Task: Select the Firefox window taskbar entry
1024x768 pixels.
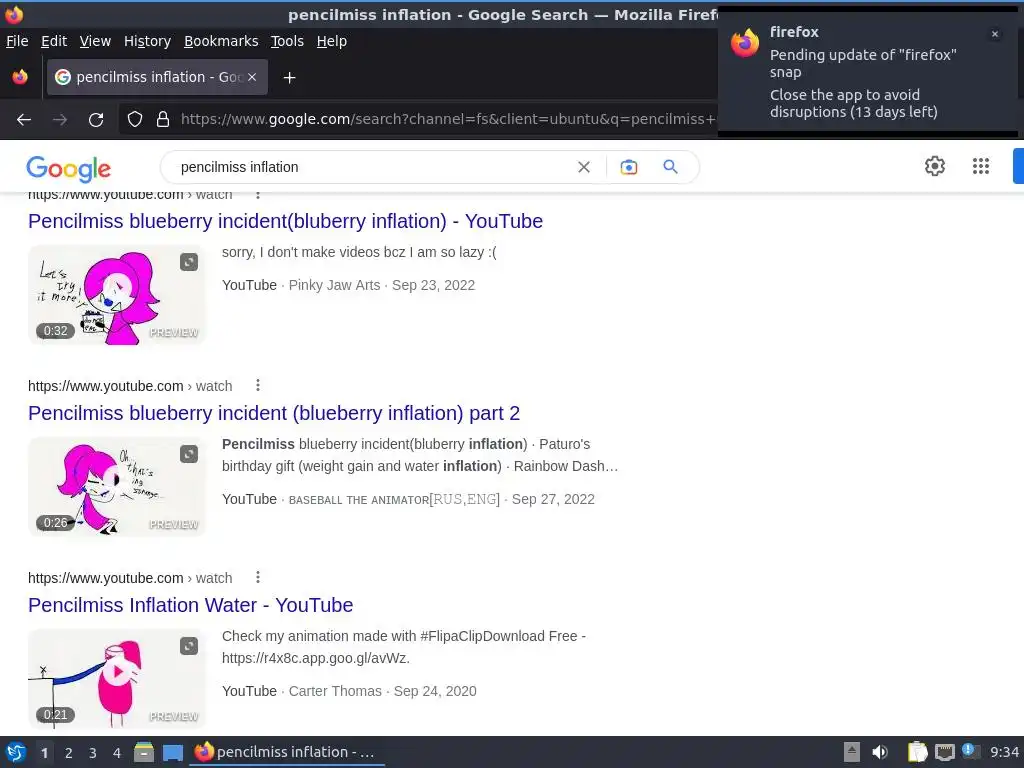Action: (x=287, y=752)
